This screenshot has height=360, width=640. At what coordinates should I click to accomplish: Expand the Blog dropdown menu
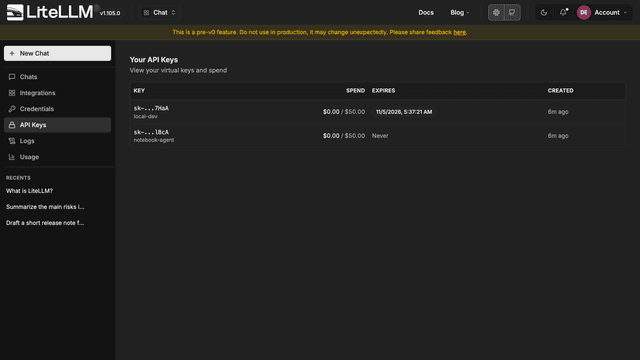pos(460,13)
